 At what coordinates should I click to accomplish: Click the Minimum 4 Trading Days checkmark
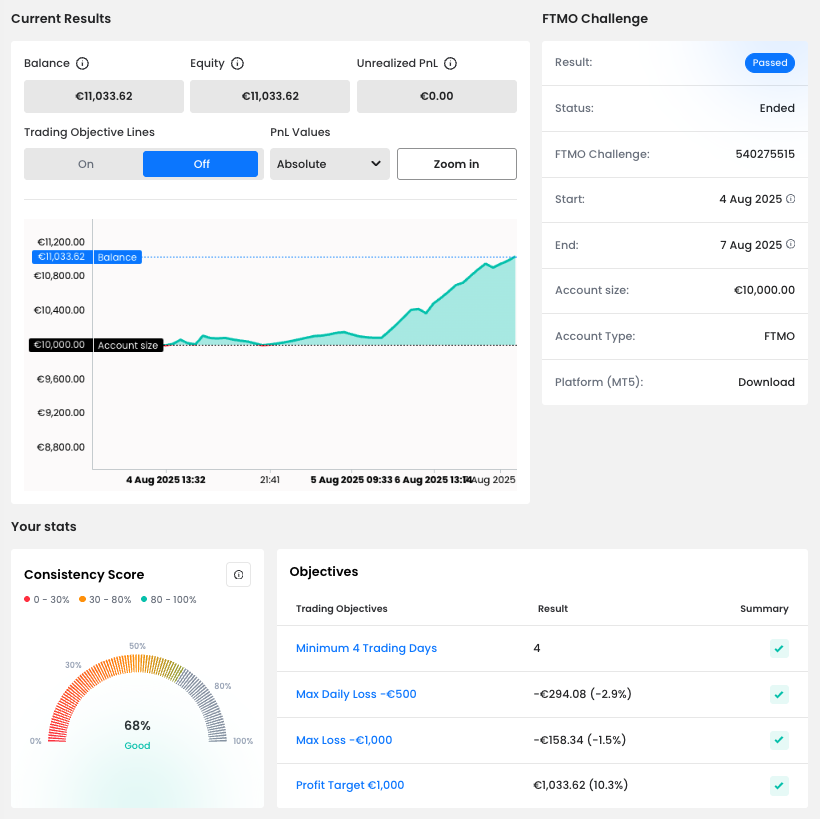(779, 649)
